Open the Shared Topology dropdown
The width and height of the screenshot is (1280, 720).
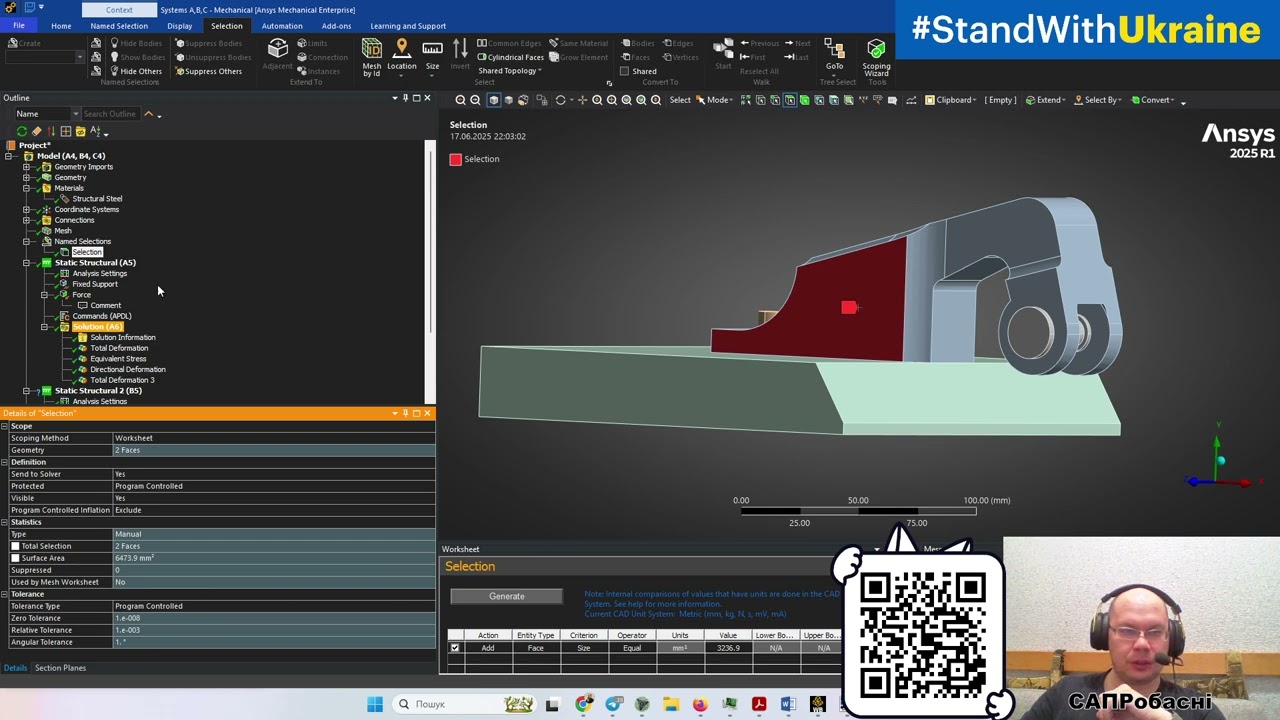[510, 71]
